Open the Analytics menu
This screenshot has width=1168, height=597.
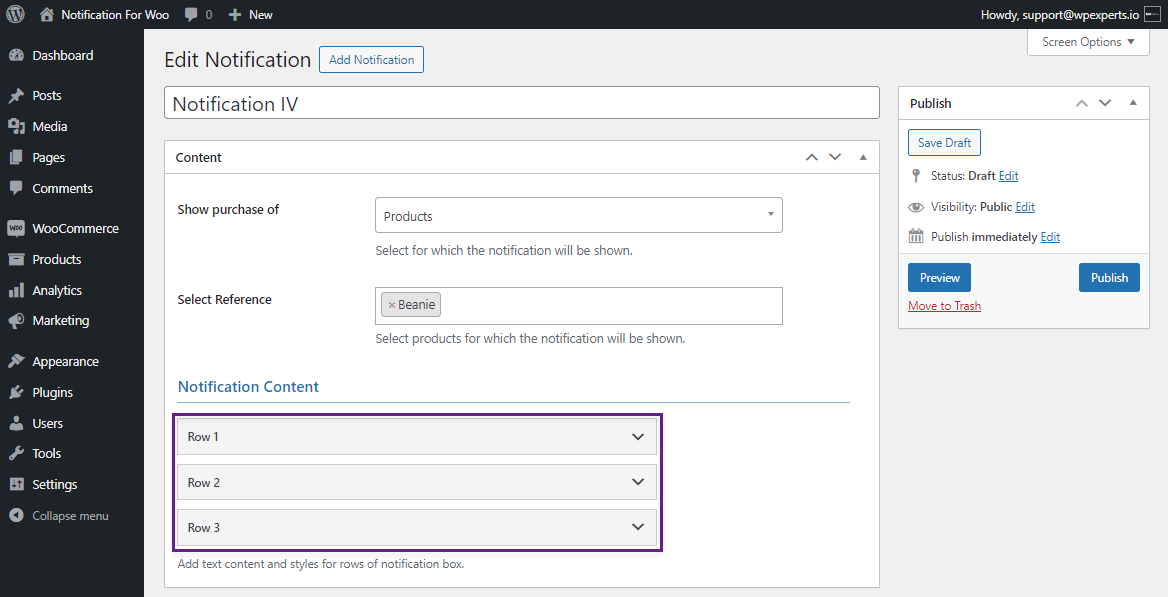tap(72, 291)
